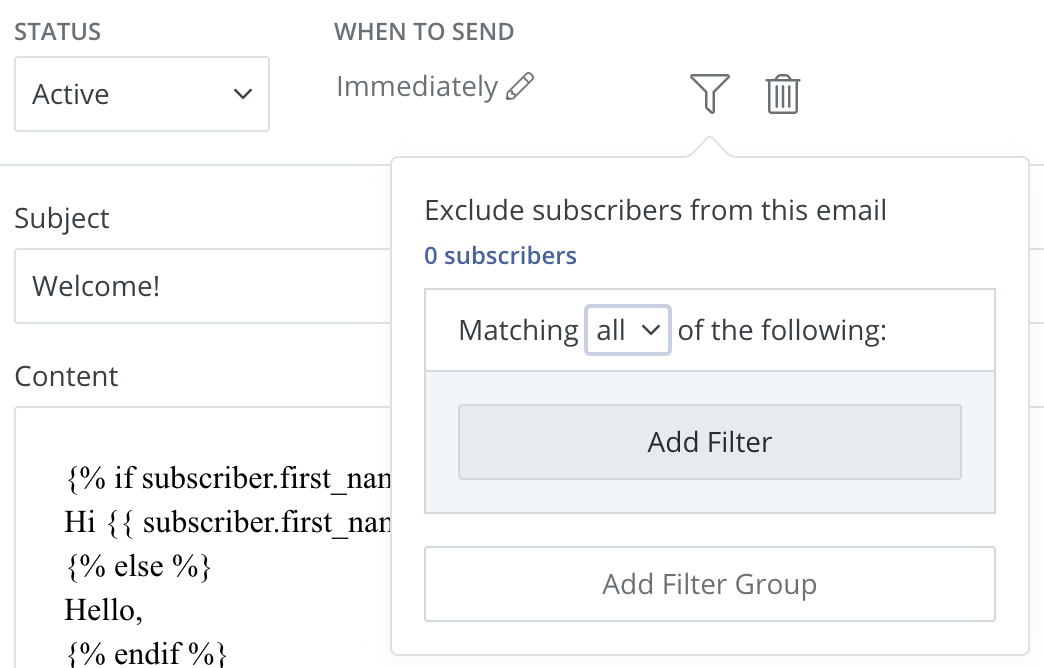This screenshot has height=668, width=1044.
Task: Click the Subject field label
Action: (62, 218)
